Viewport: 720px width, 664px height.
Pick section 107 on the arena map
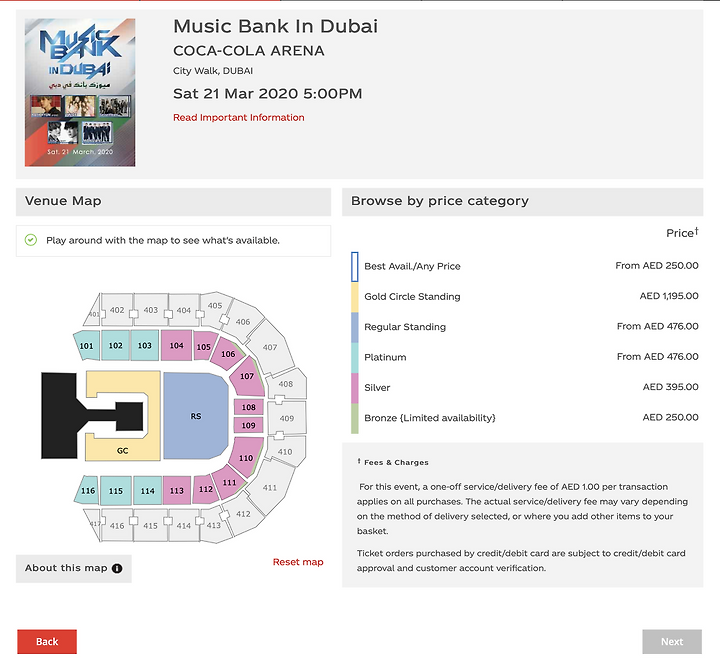(247, 376)
